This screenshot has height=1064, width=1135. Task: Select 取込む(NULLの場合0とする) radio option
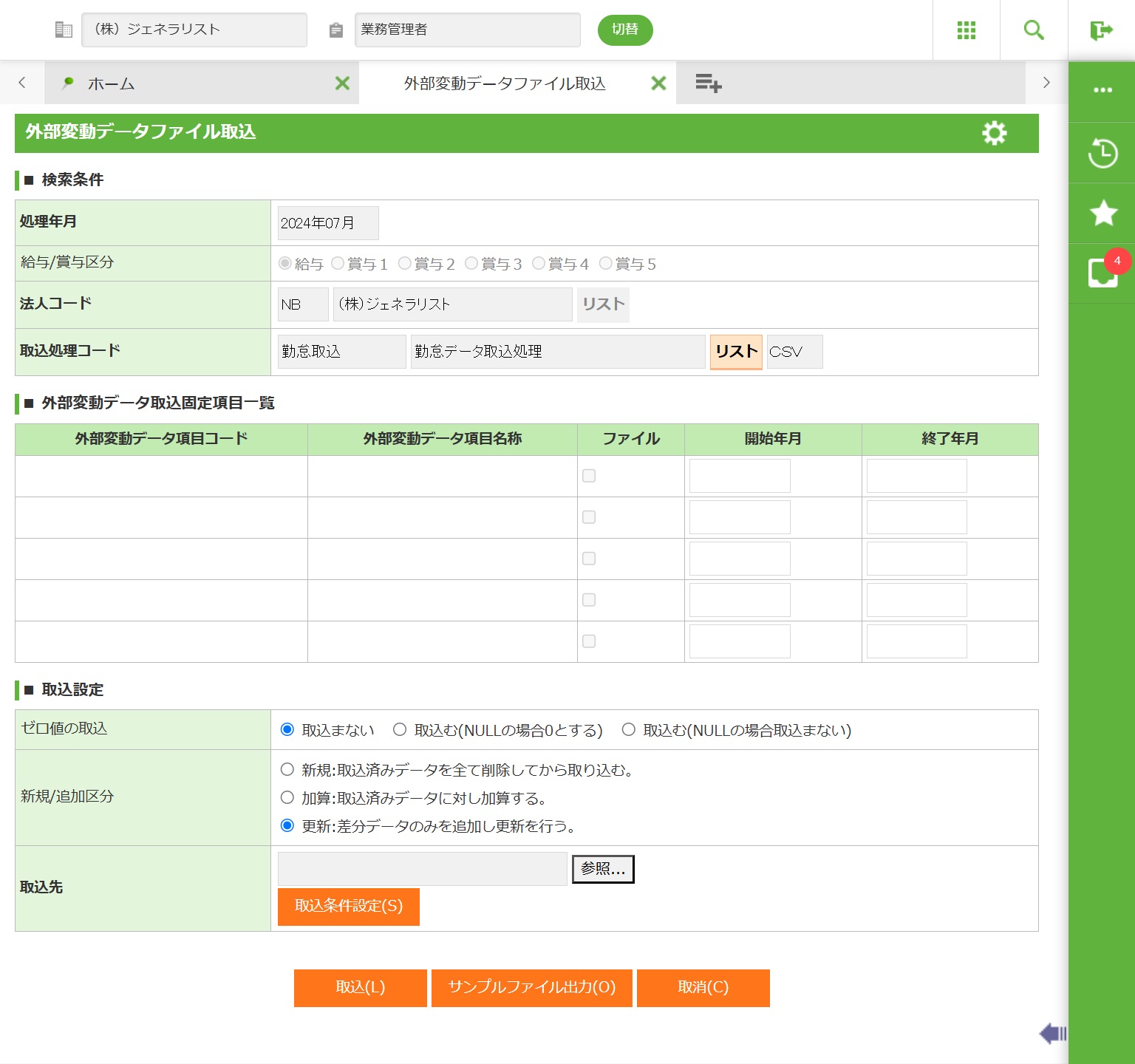(400, 730)
